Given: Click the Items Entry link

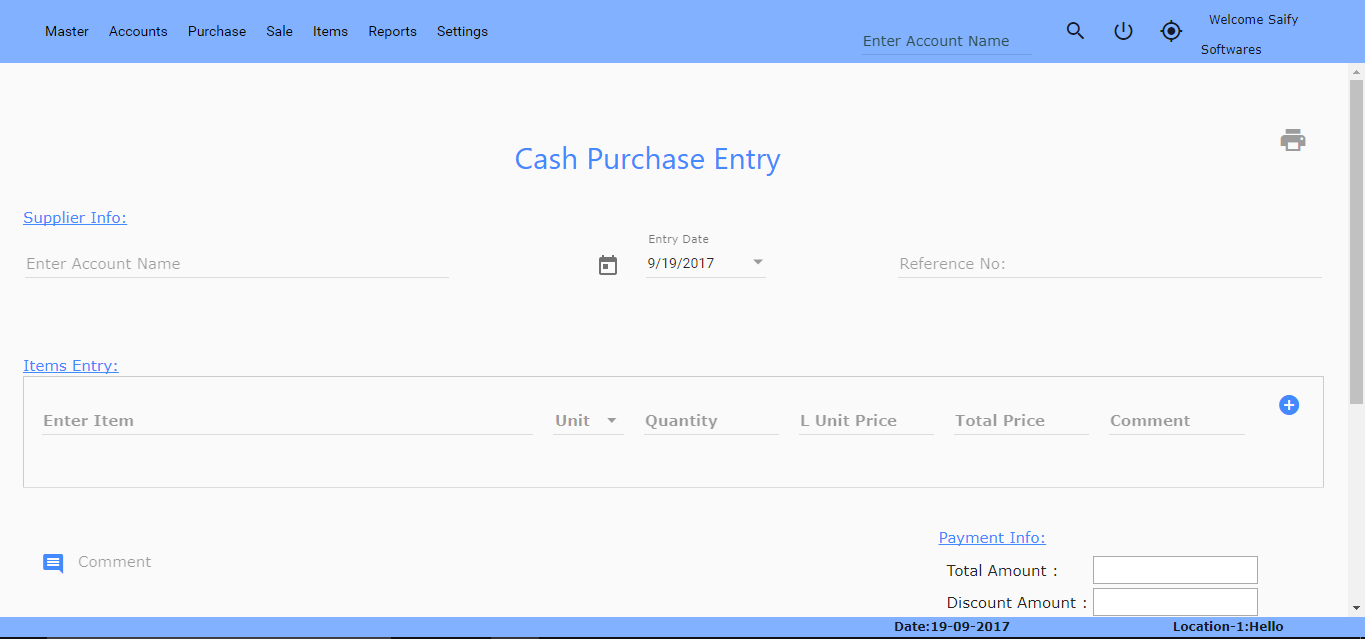Looking at the screenshot, I should [x=70, y=366].
